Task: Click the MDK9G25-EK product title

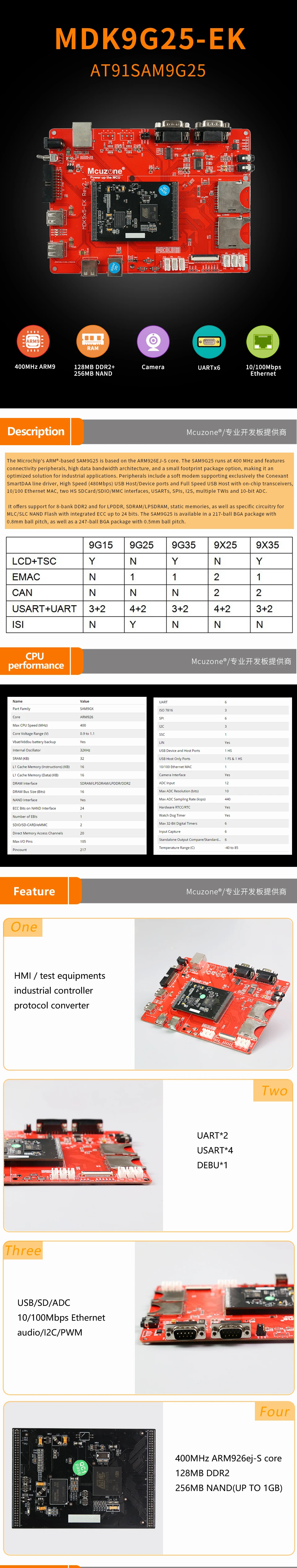Action: point(150,39)
